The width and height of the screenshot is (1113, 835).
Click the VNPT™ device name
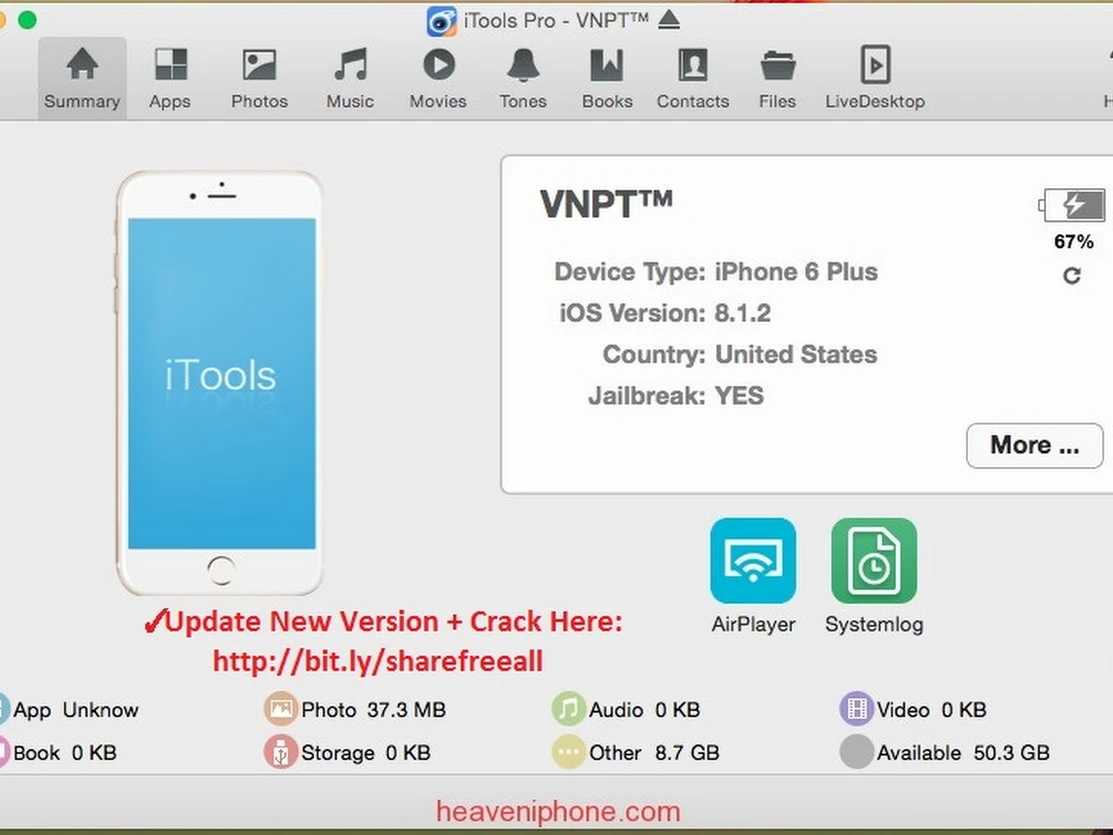[606, 204]
